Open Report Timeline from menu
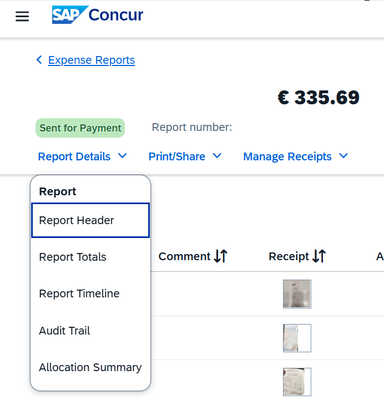 click(90, 294)
